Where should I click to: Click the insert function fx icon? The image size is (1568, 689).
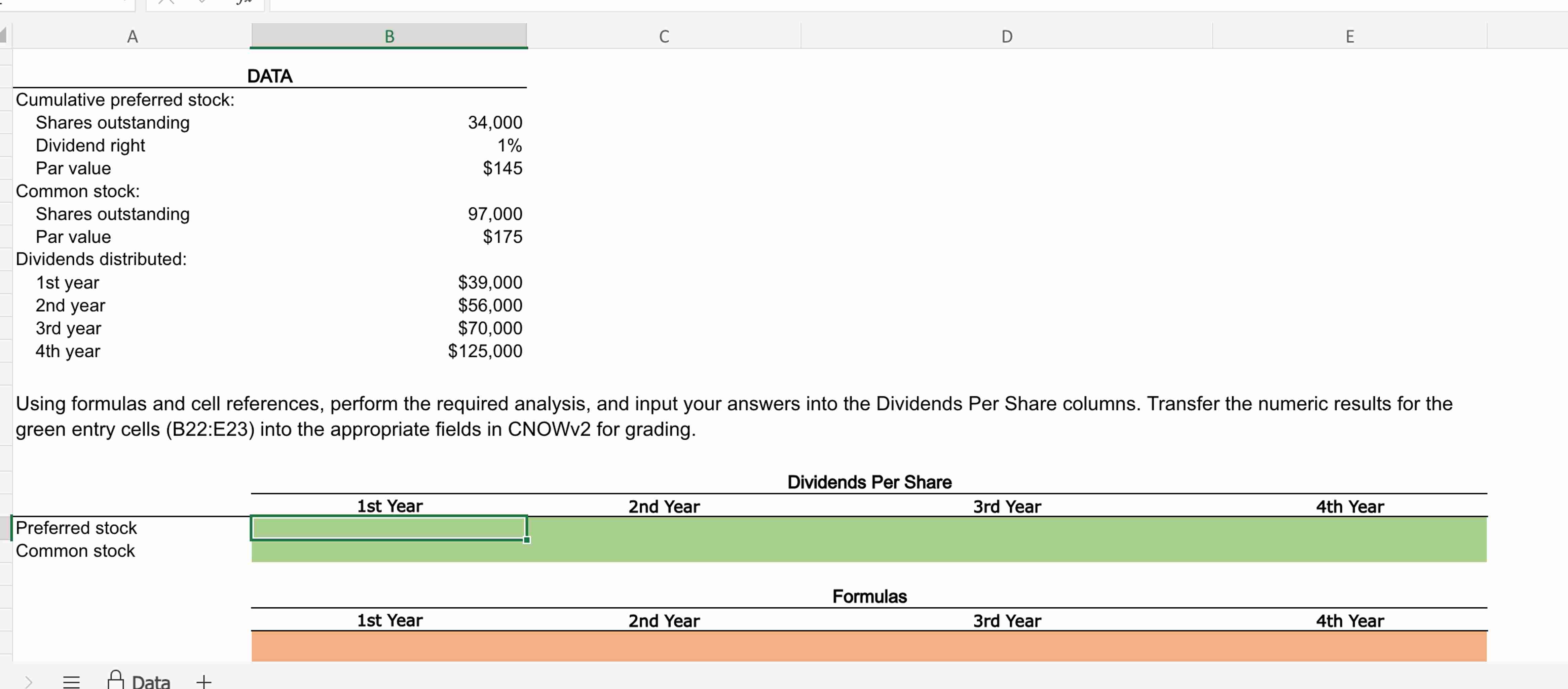tap(244, 3)
